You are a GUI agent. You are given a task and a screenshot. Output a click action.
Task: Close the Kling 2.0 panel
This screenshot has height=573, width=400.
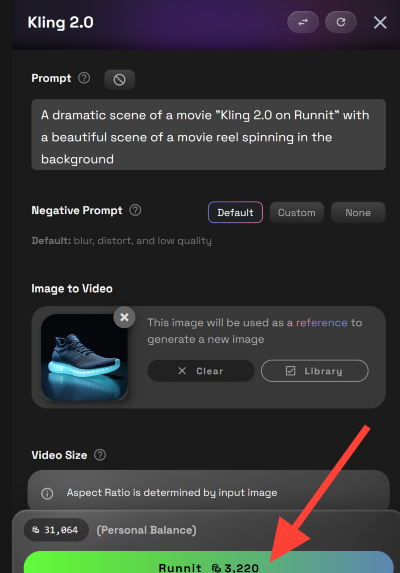tap(380, 23)
